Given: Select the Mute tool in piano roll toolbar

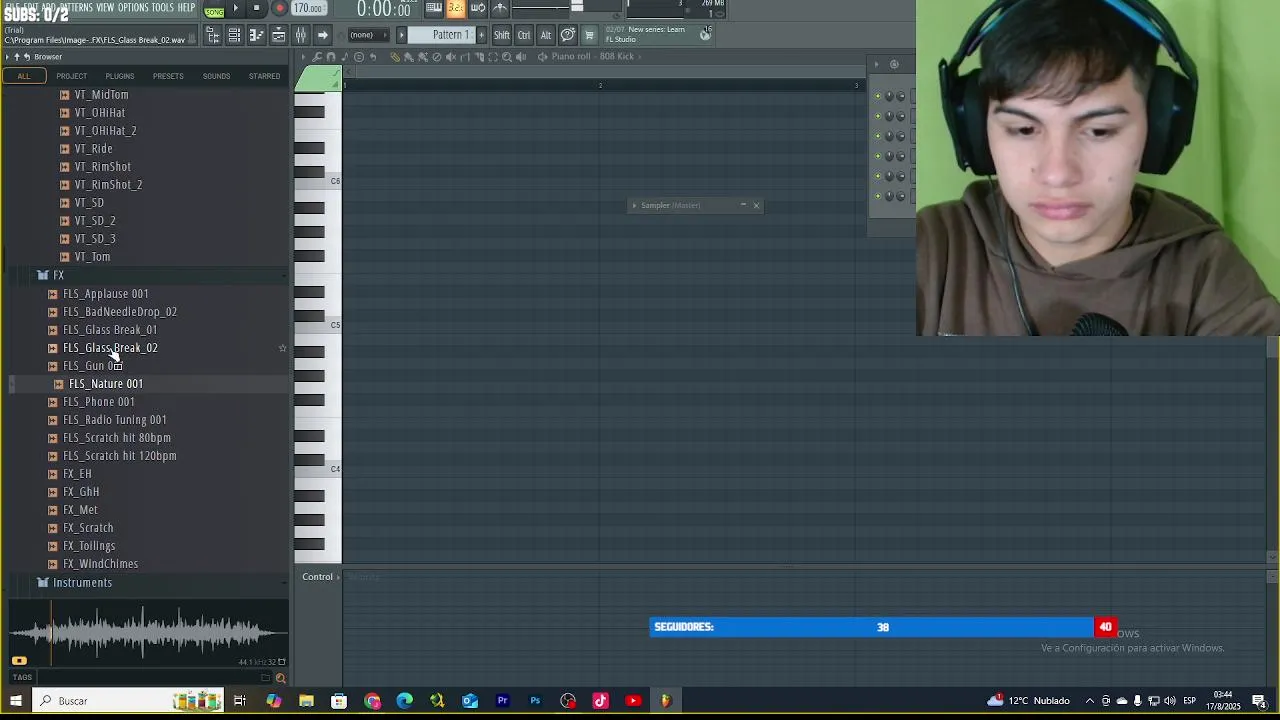Looking at the screenshot, I should pos(450,57).
